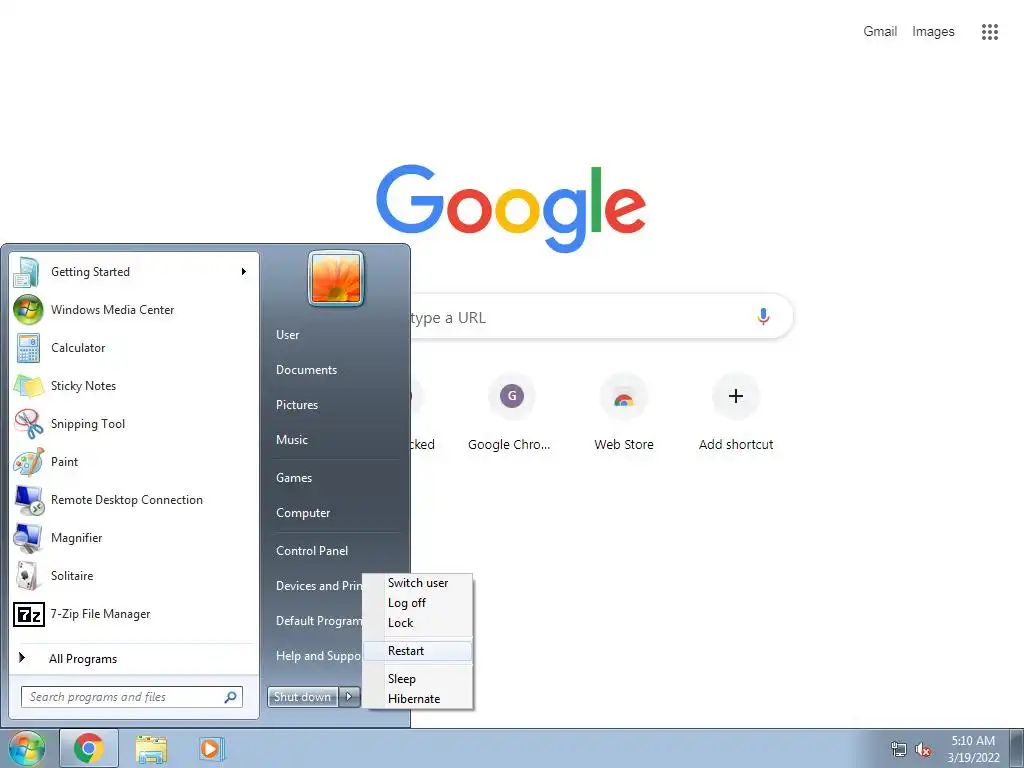Click the arrow next to Shut down
Viewport: 1024px width, 768px height.
349,697
